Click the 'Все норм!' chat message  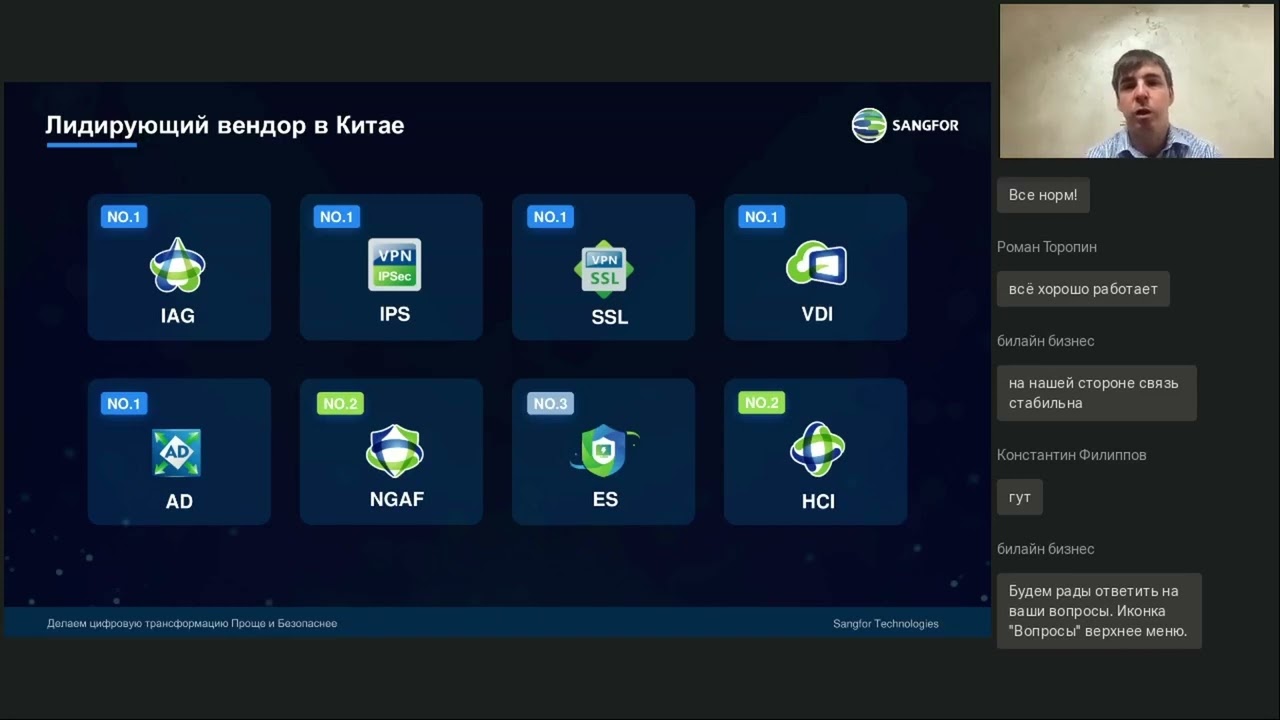pyautogui.click(x=1043, y=195)
